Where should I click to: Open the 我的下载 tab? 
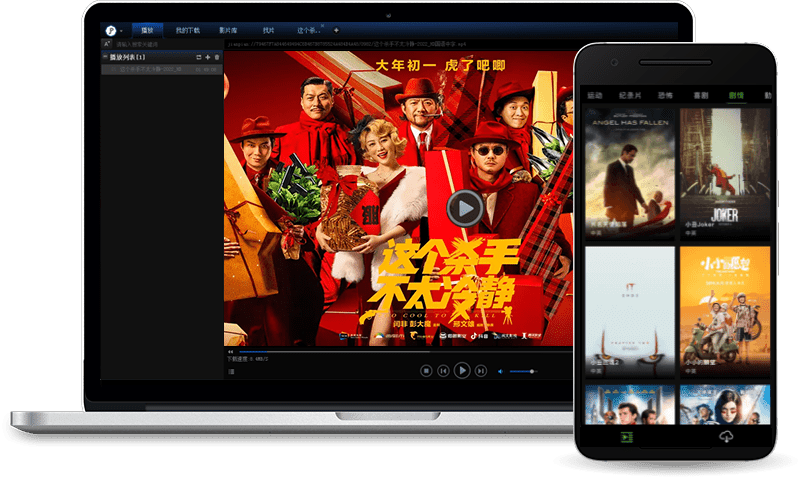pyautogui.click(x=188, y=31)
